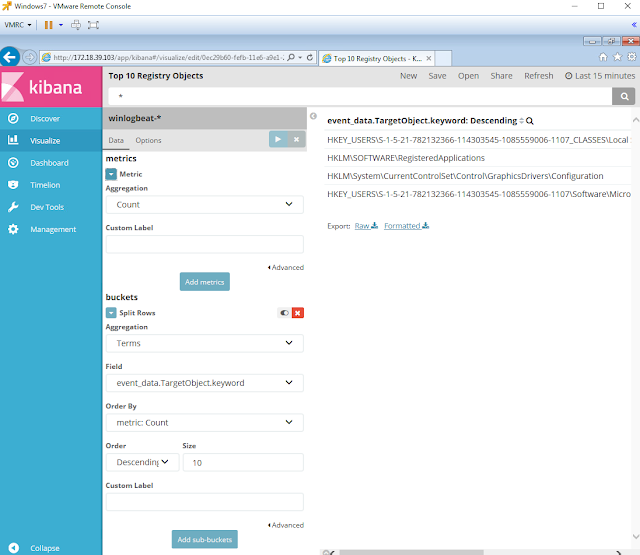The height and width of the screenshot is (555, 640).
Task: Enter VMRC full screen mode
Action: pos(93,25)
